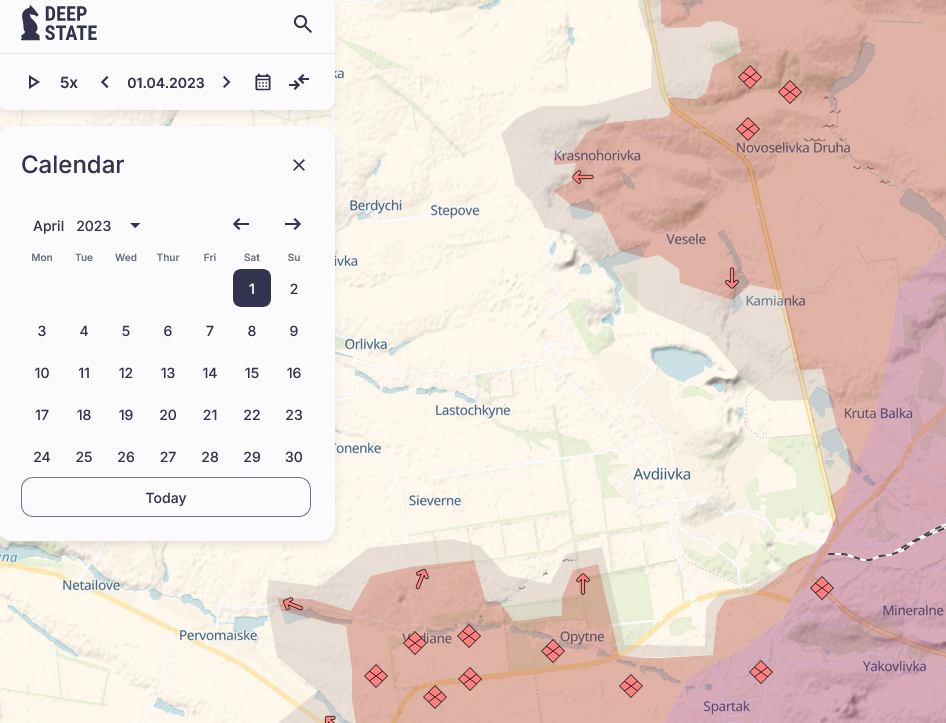Go to next day chevron
Image resolution: width=946 pixels, height=723 pixels.
[226, 82]
